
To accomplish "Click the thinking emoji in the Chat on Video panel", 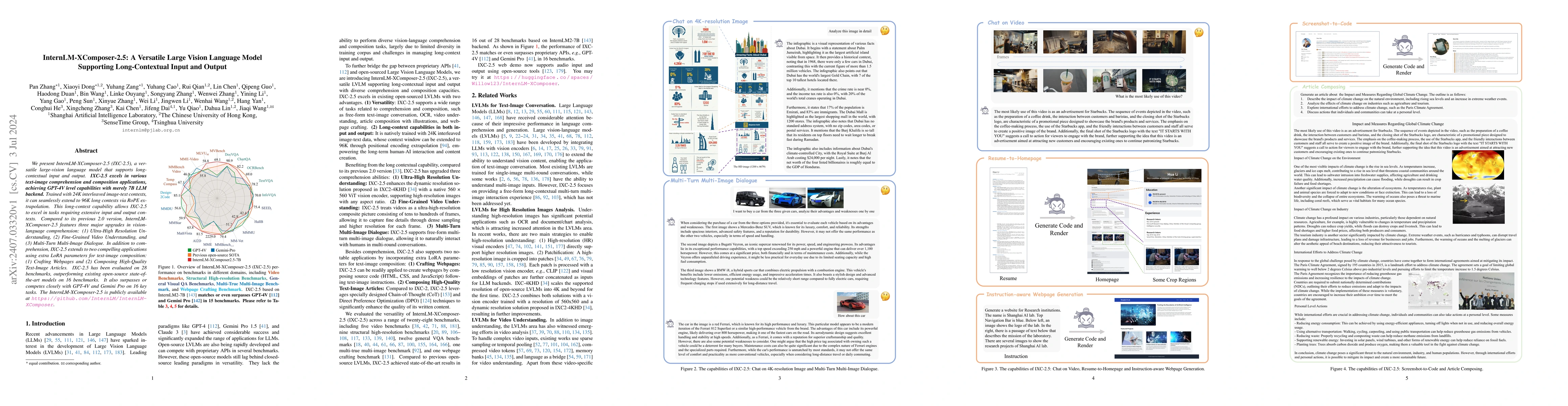I will click(x=1199, y=32).
